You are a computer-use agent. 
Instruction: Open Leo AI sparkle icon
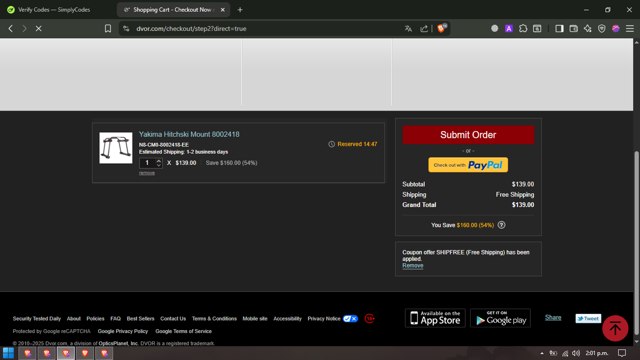coord(588,29)
